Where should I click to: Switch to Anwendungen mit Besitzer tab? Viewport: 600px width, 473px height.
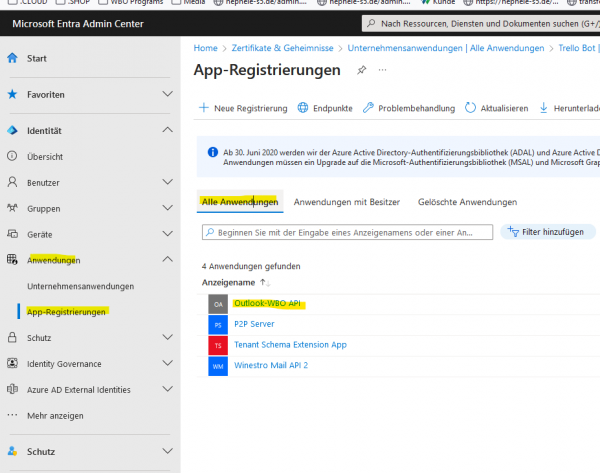(346, 202)
